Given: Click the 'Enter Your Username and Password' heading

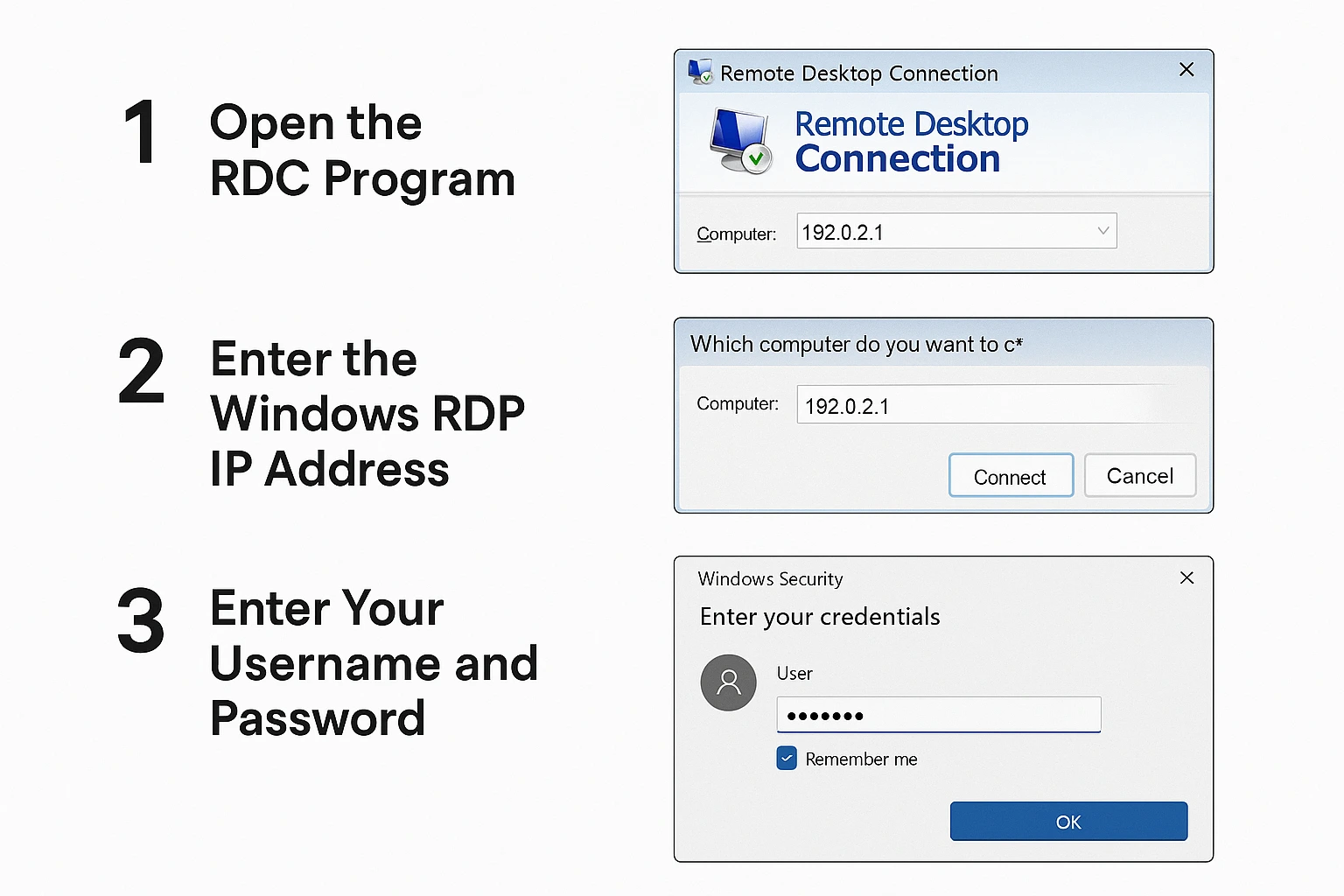Looking at the screenshot, I should click(374, 663).
